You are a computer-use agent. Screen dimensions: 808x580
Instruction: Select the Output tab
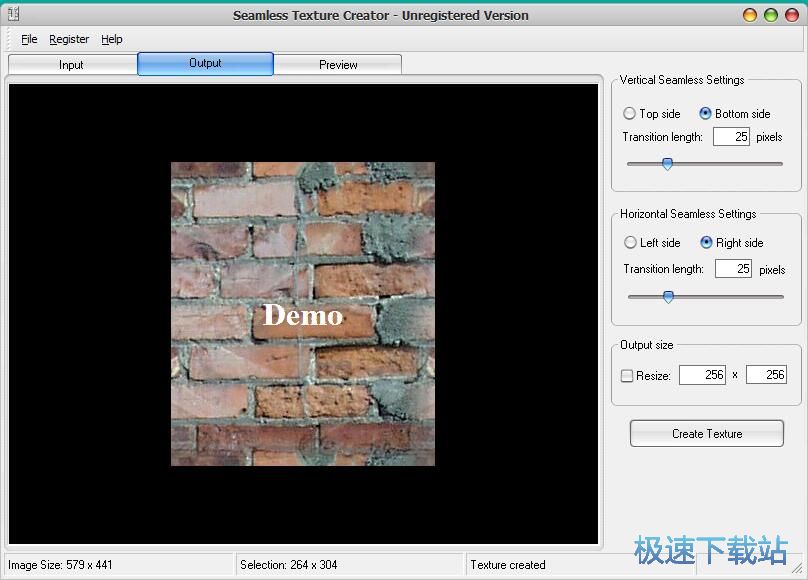click(205, 64)
